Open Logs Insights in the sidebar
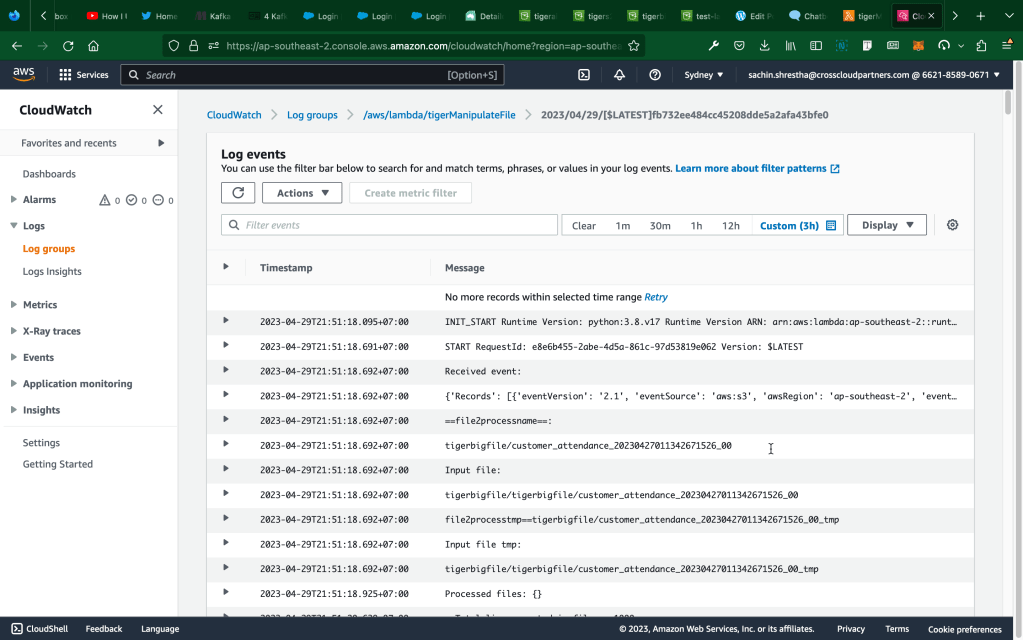Screen dimensions: 1023x640 [52, 271]
